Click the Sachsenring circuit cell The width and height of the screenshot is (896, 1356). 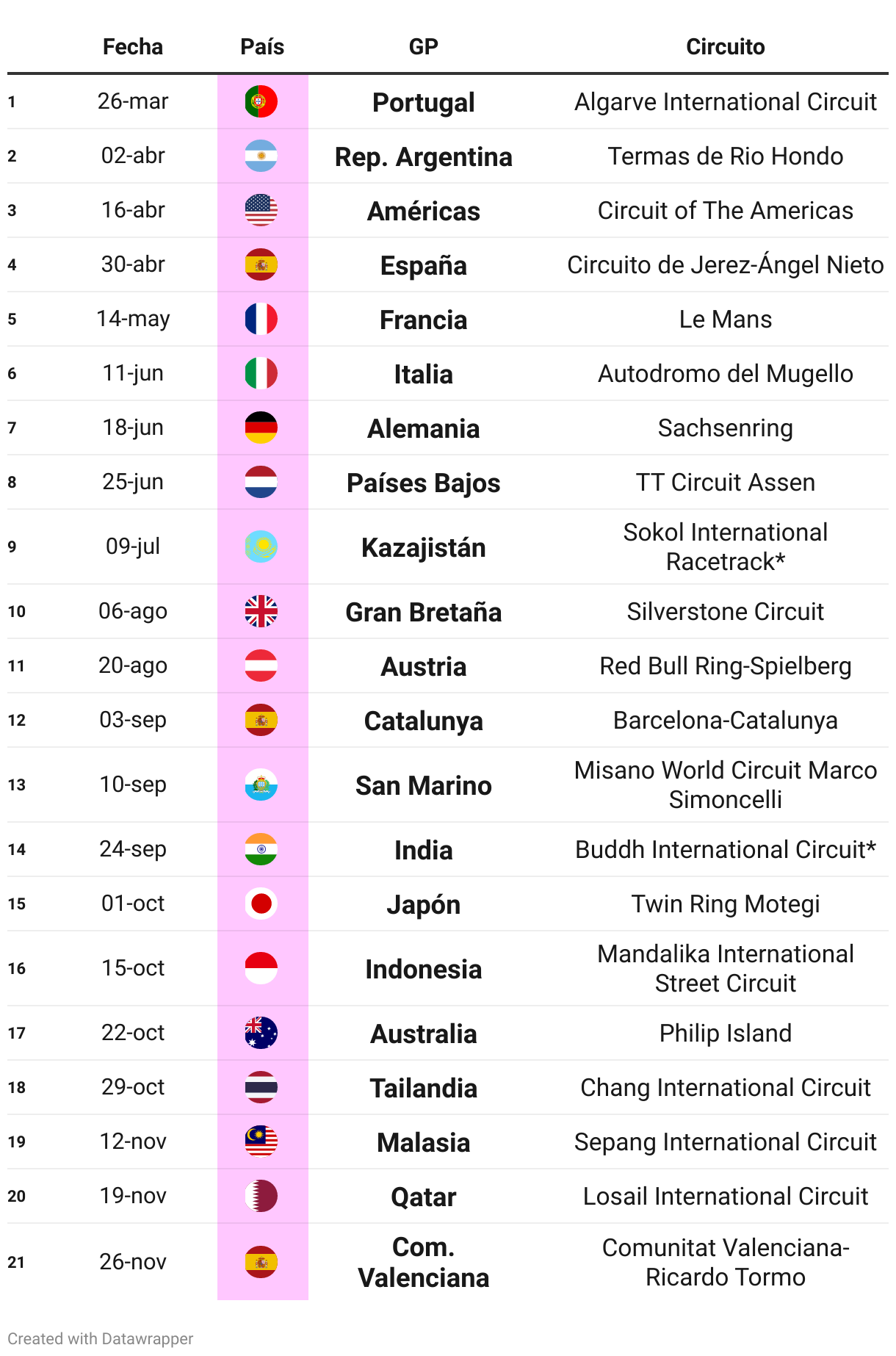[725, 428]
